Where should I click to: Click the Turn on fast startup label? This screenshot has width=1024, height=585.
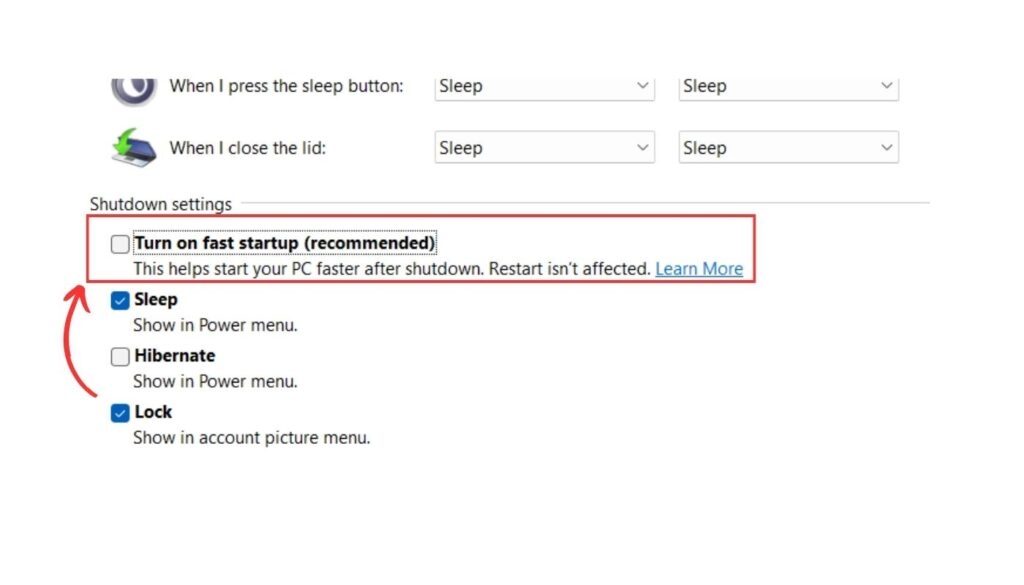pyautogui.click(x=285, y=243)
